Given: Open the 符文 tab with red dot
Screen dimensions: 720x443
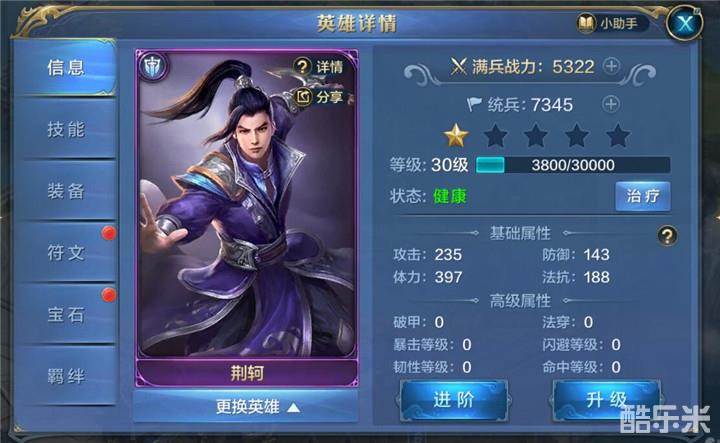Looking at the screenshot, I should (65, 252).
